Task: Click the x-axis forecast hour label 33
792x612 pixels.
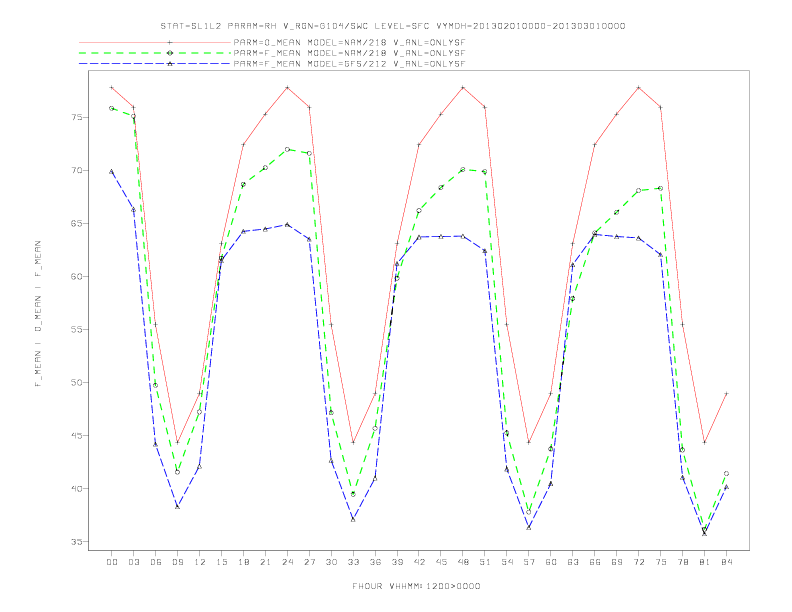Action: pyautogui.click(x=353, y=562)
